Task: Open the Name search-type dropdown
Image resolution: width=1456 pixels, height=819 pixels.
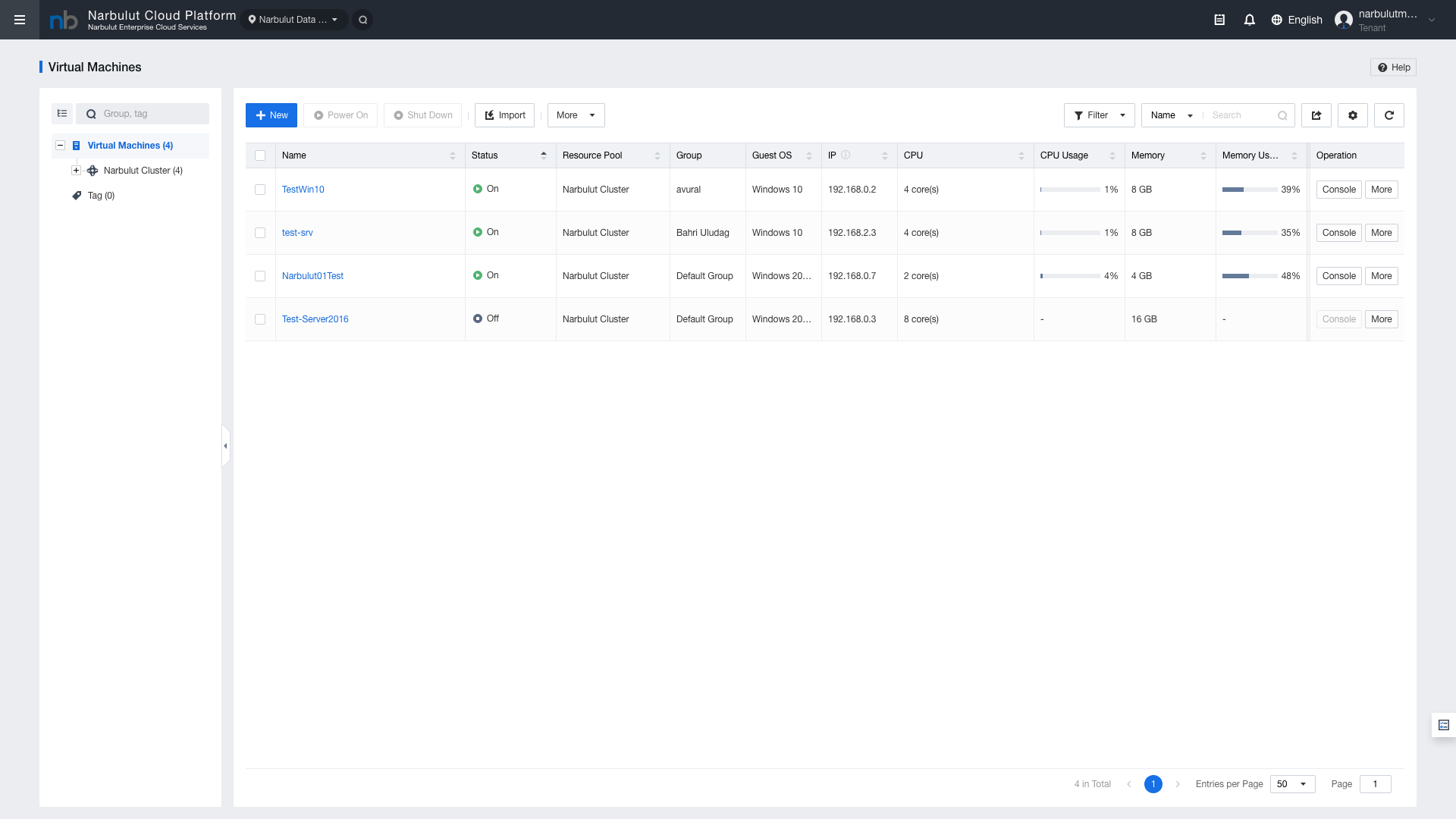Action: click(1172, 115)
